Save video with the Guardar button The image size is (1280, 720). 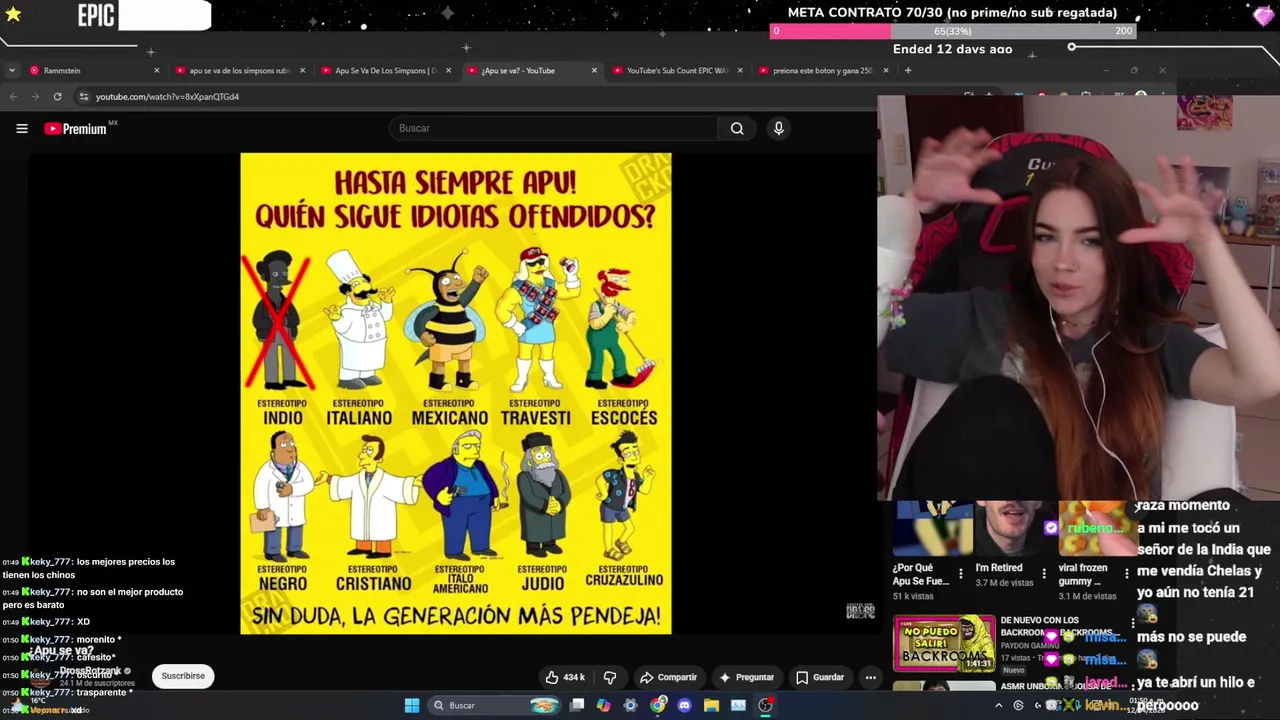820,677
